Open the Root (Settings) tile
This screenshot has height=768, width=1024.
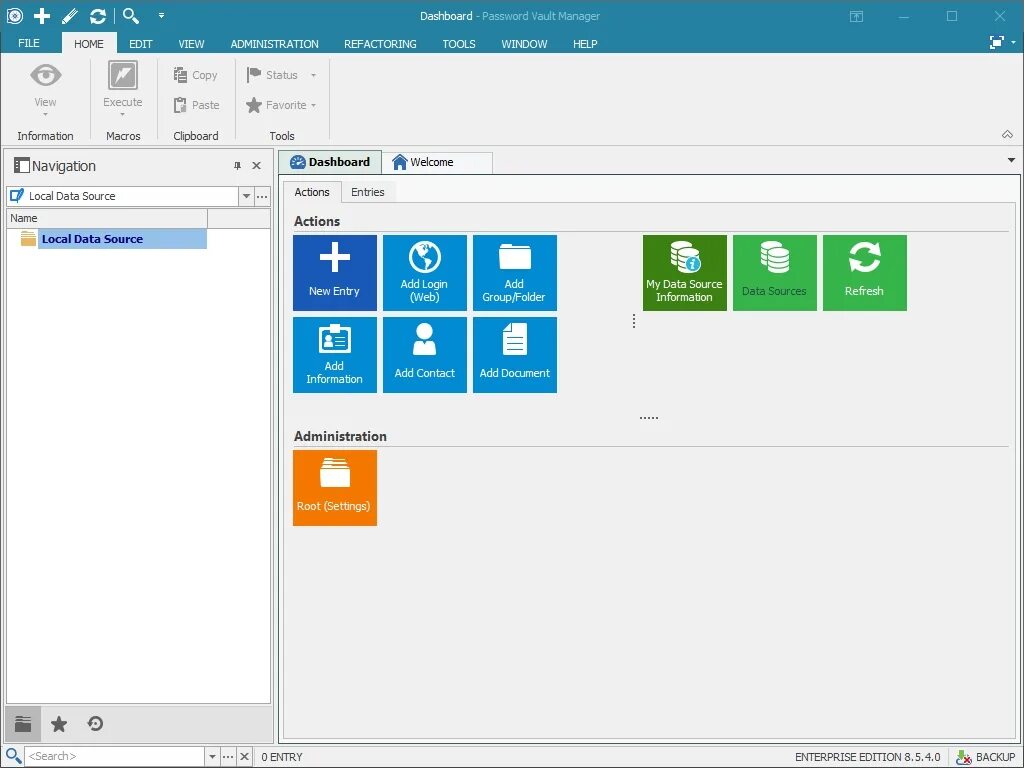334,488
